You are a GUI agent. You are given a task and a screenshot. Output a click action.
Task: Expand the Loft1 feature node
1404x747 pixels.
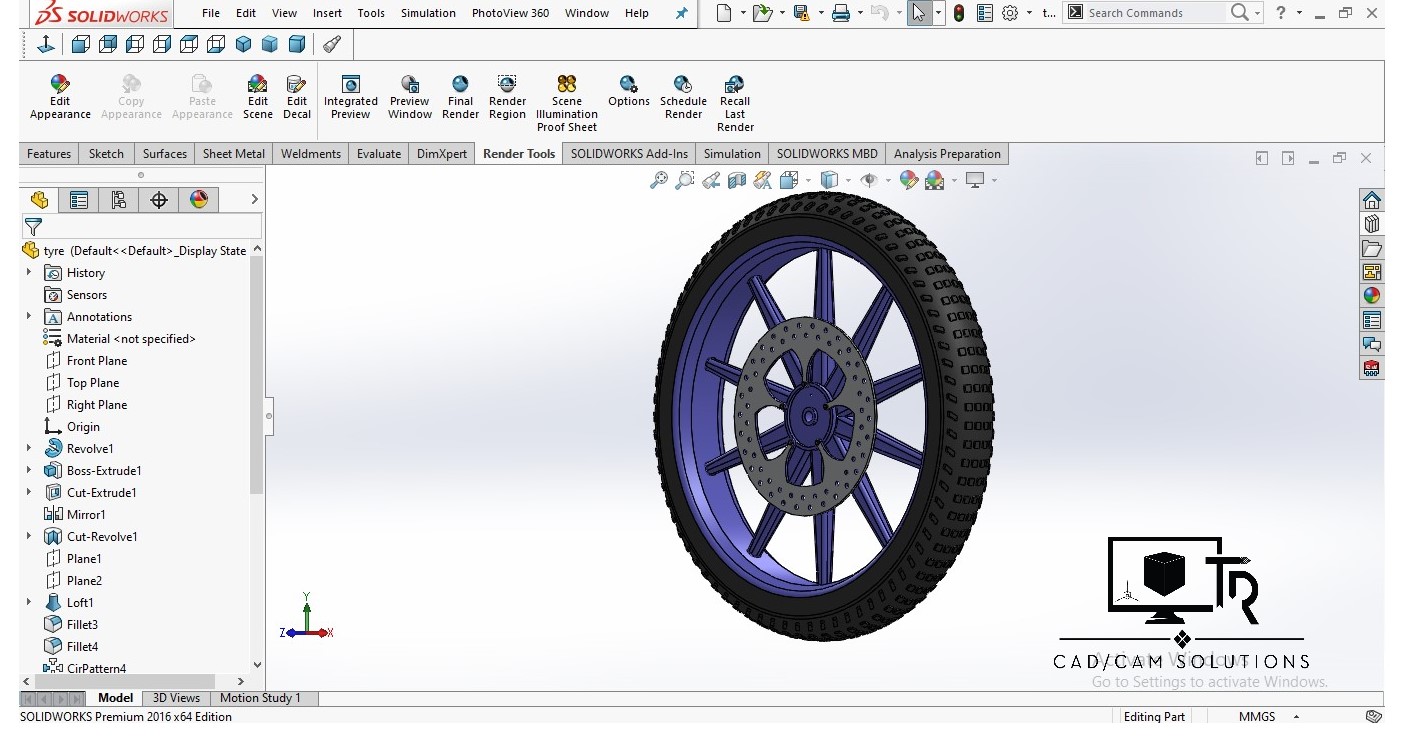click(28, 603)
